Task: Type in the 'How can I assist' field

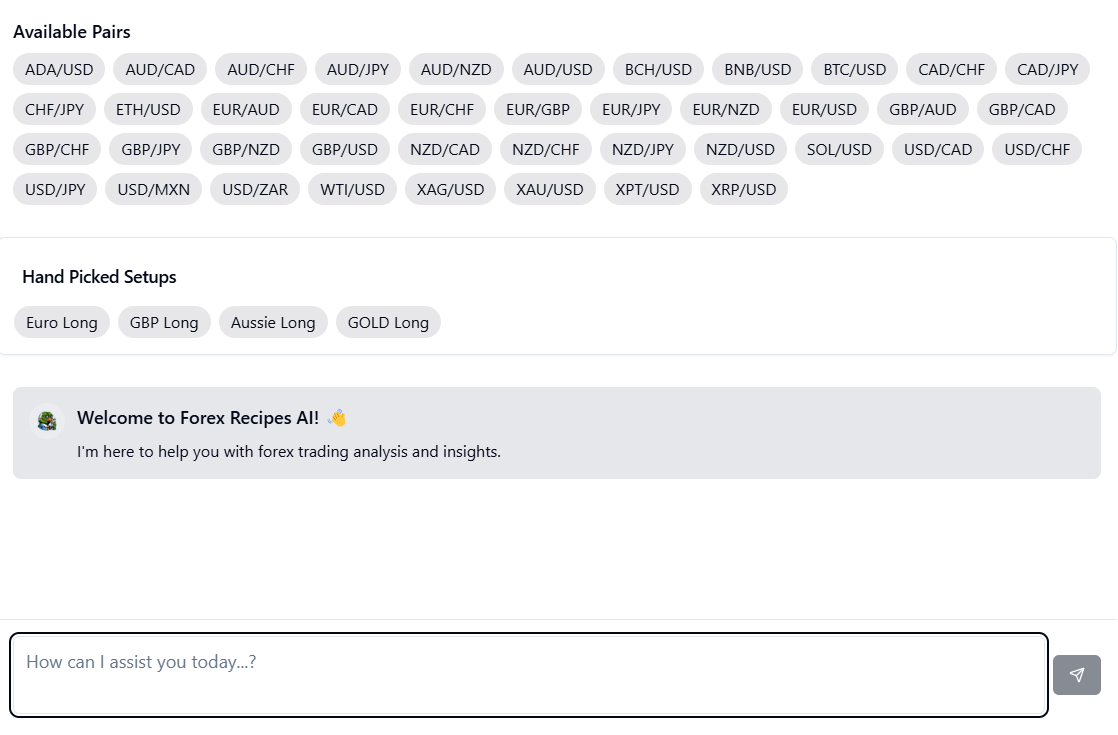Action: pos(528,674)
